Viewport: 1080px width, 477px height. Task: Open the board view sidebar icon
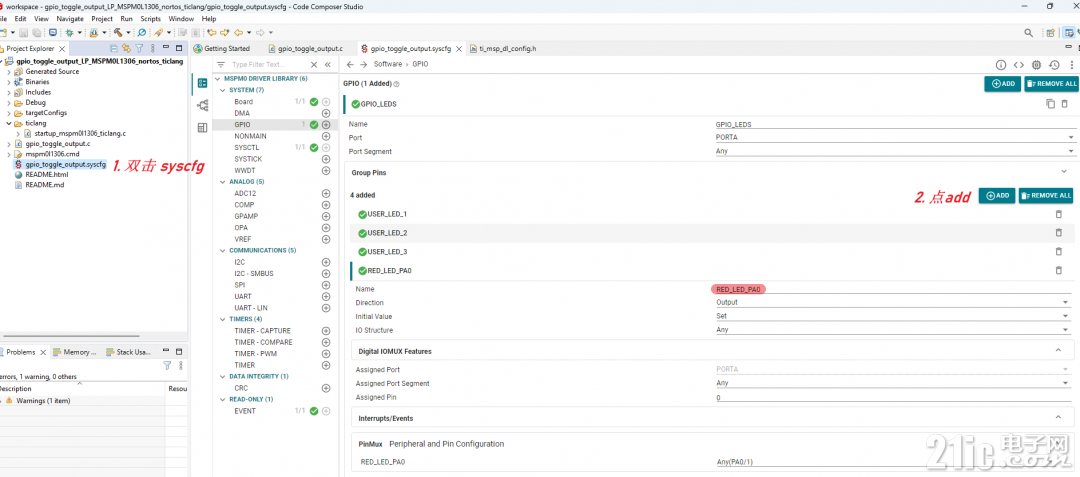202,105
